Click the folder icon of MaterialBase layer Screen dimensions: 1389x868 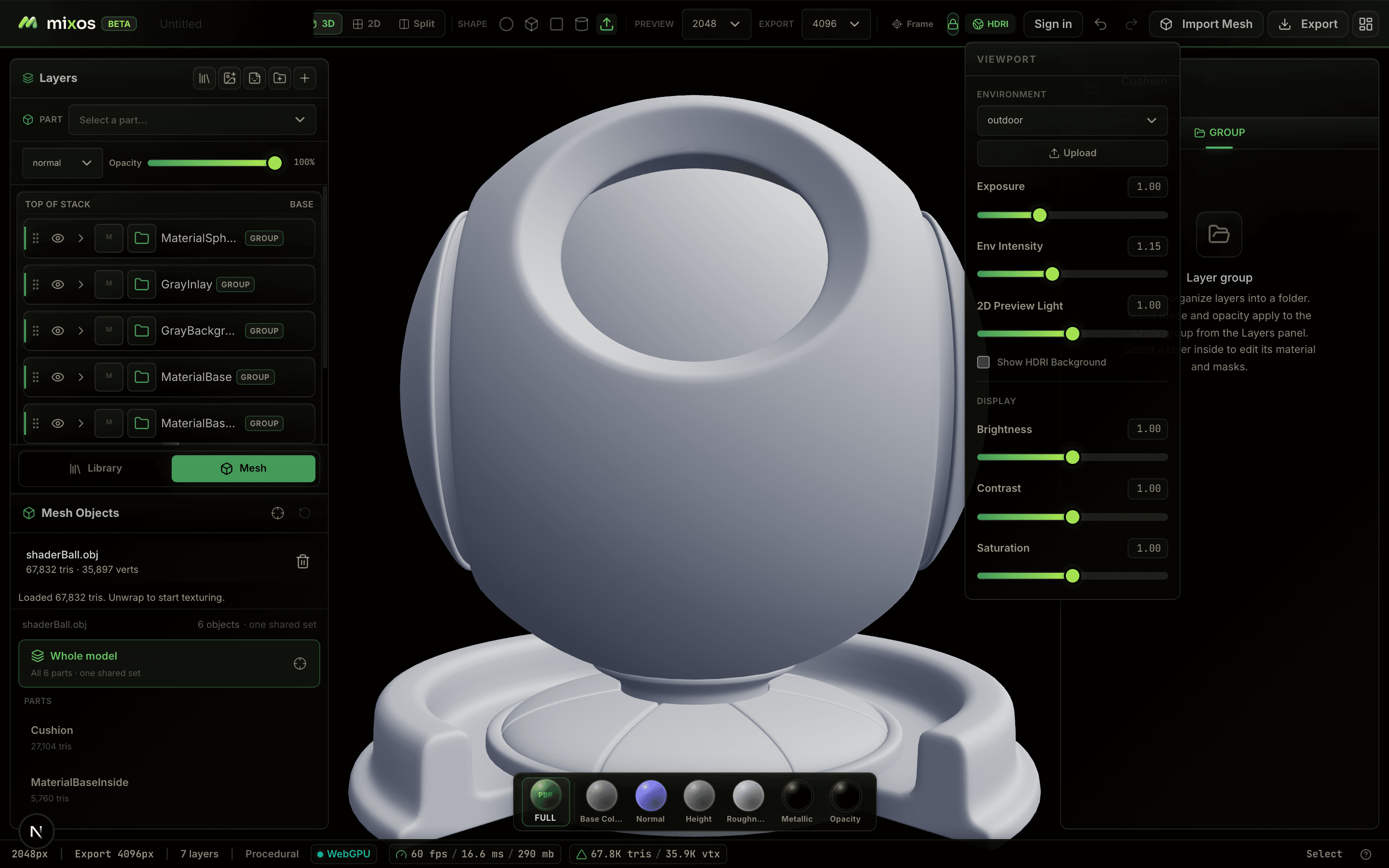pos(142,377)
